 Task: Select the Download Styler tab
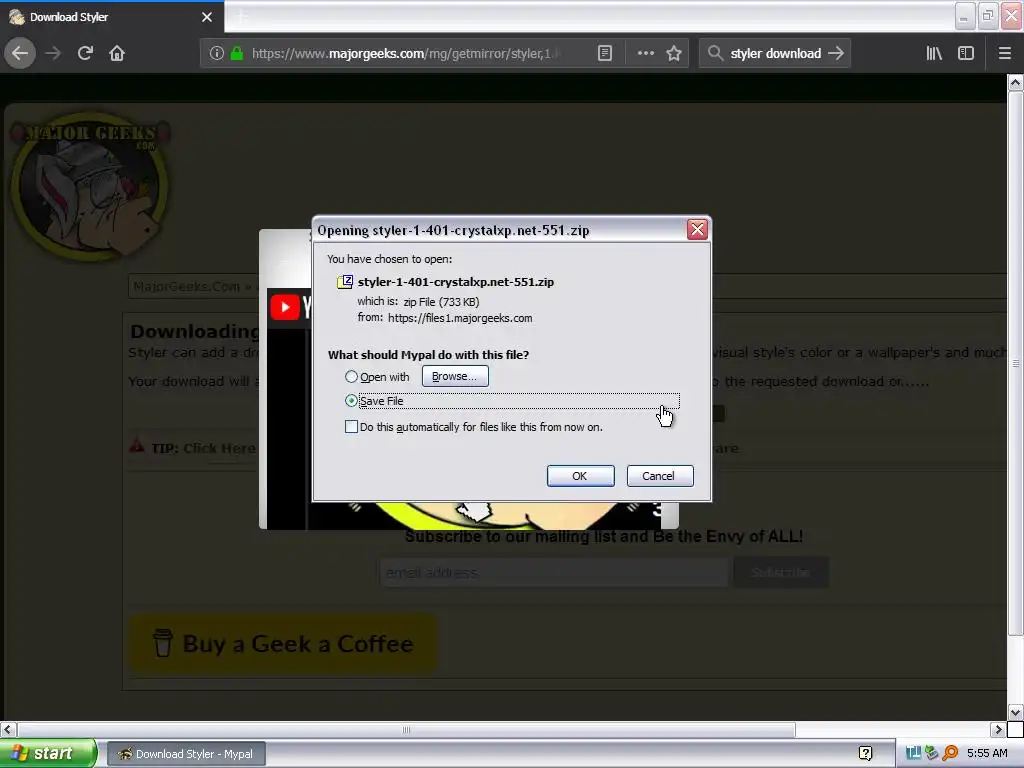coord(112,17)
